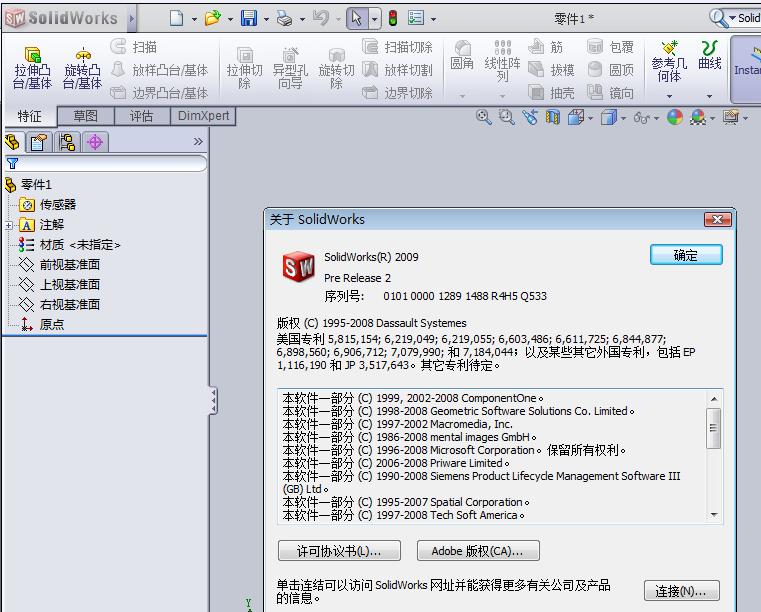Save the part with floppy icon
This screenshot has height=612, width=761.
tap(249, 18)
